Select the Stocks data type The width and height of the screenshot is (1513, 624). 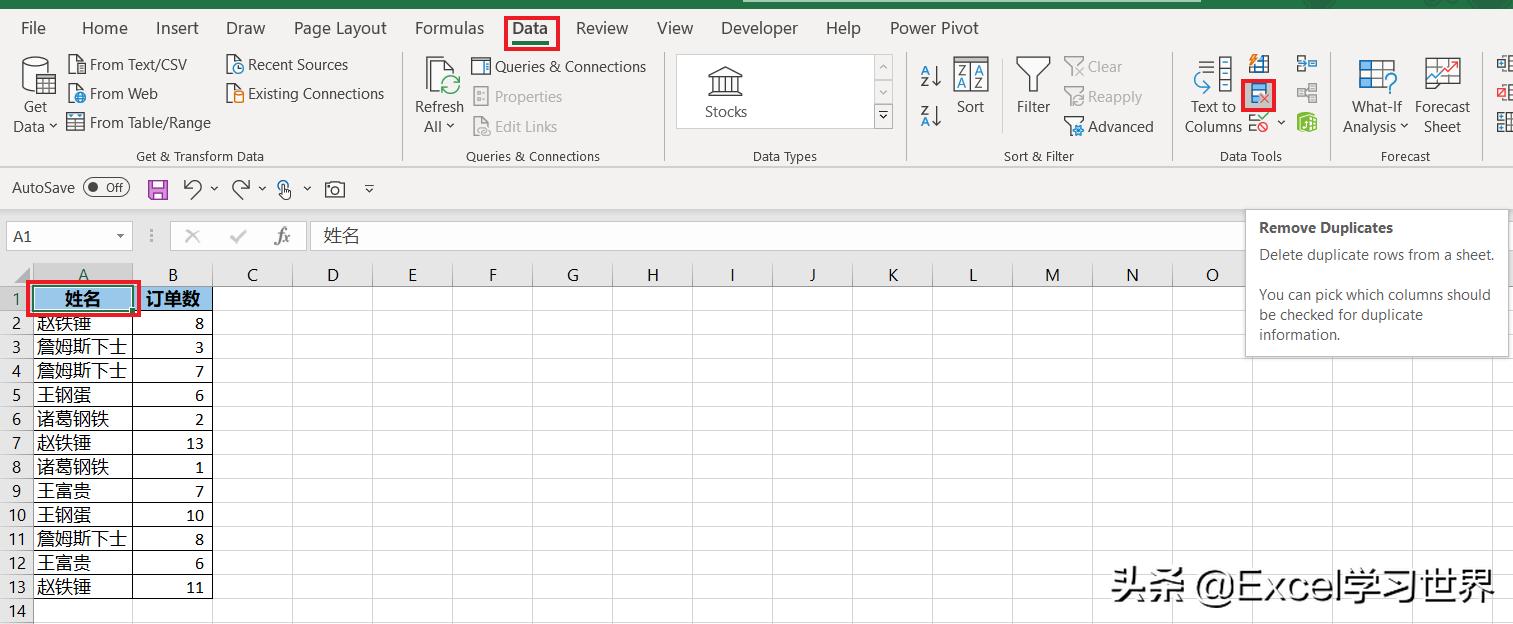(x=726, y=93)
